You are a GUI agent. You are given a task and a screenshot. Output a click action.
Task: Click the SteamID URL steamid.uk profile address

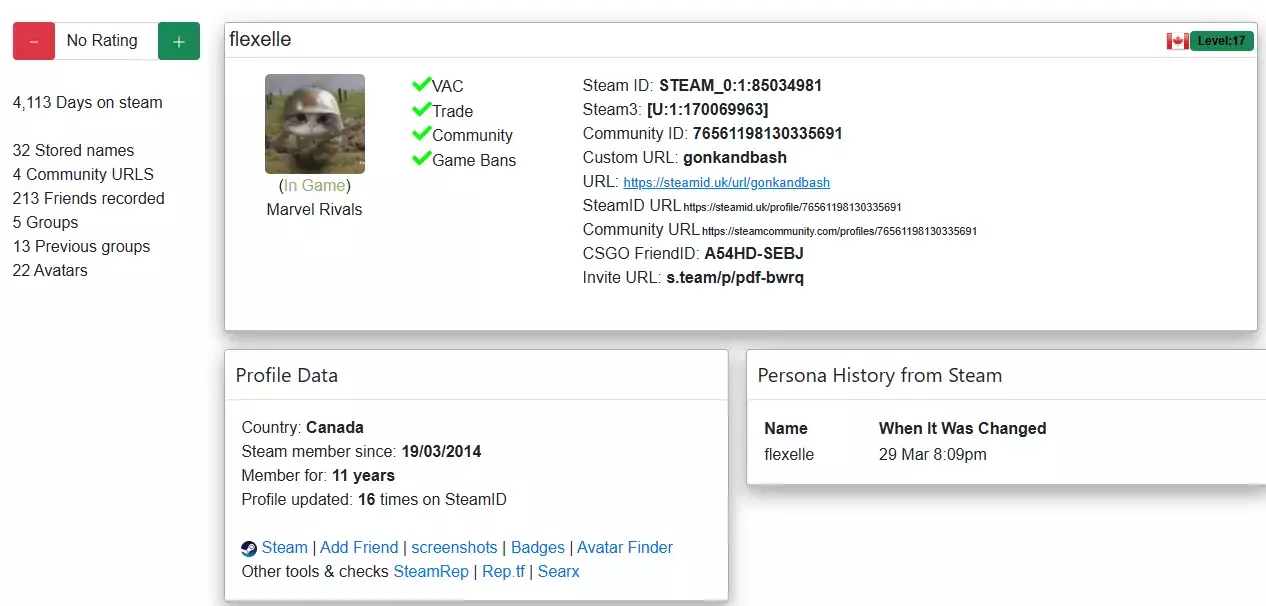(793, 207)
